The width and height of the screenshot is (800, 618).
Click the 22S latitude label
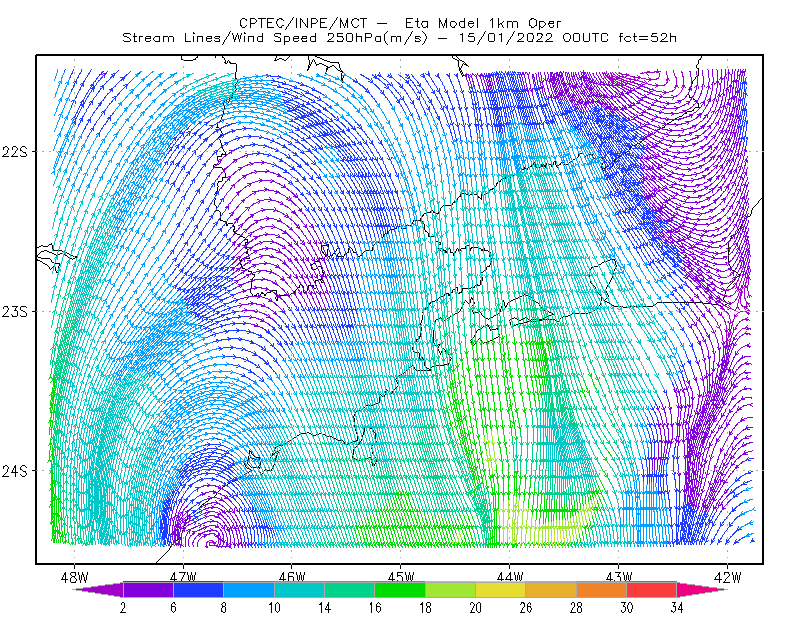(x=14, y=152)
